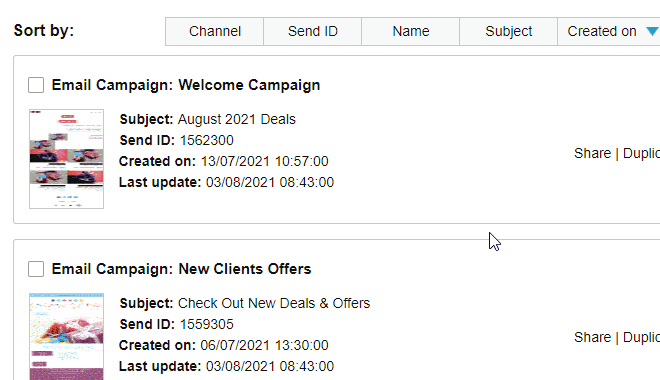This screenshot has width=660, height=380.
Task: Toggle the blue sort direction arrow
Action: coord(652,31)
